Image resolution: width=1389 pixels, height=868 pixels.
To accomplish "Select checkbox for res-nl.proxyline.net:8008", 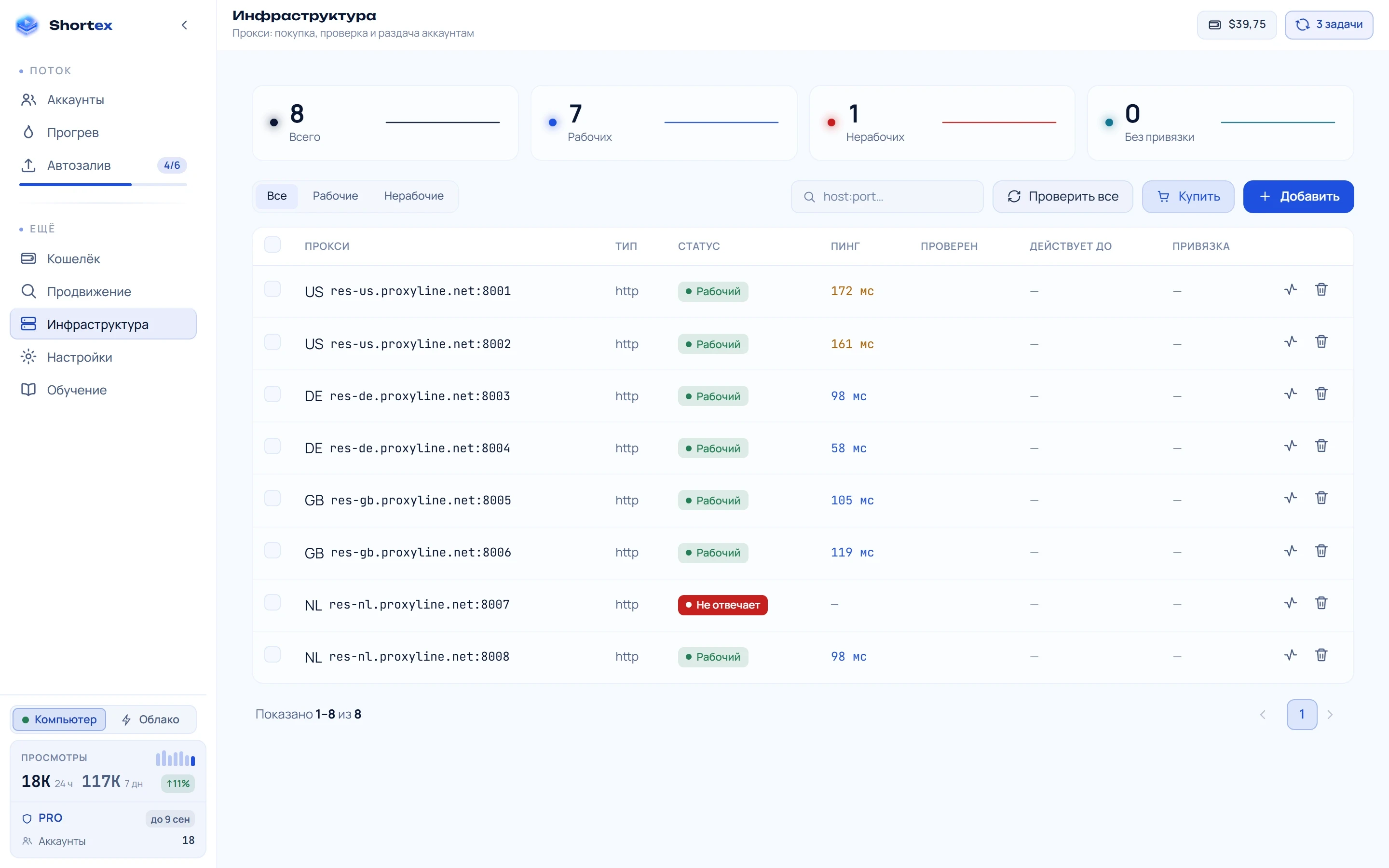I will point(272,654).
